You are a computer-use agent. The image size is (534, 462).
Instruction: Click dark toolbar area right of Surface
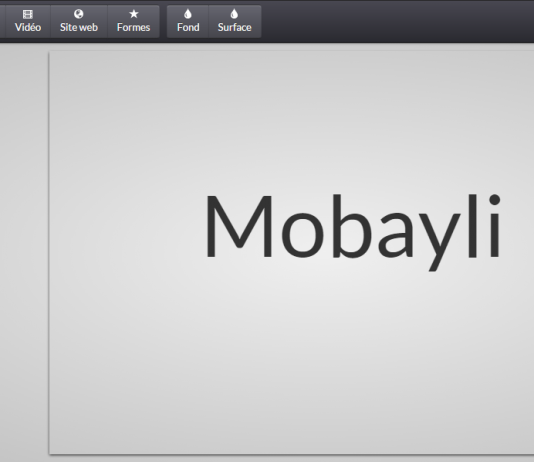[x=395, y=21]
